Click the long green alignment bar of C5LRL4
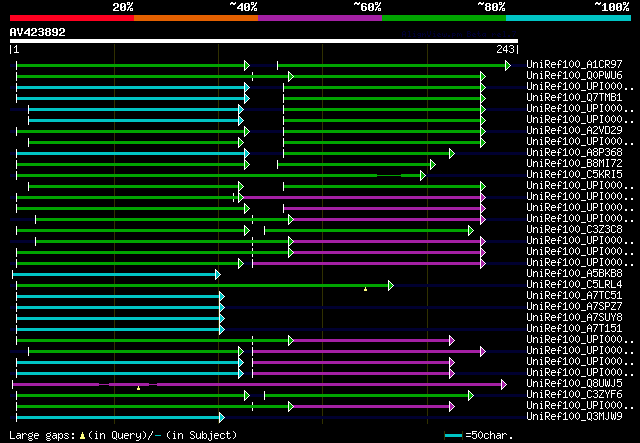This screenshot has height=443, width=640. click(x=203, y=285)
